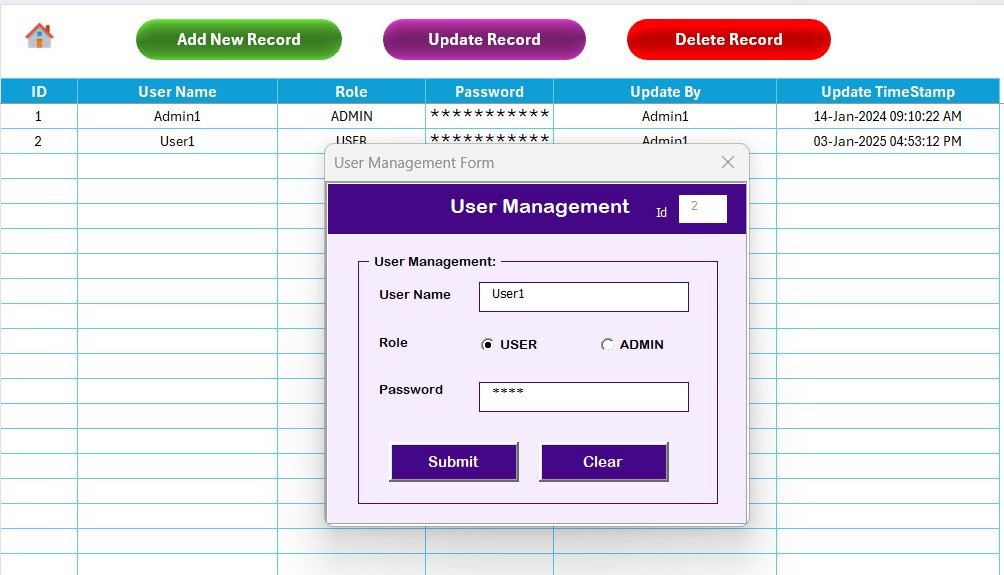Click the Add New Record button
The width and height of the screenshot is (1004, 575).
tap(239, 40)
